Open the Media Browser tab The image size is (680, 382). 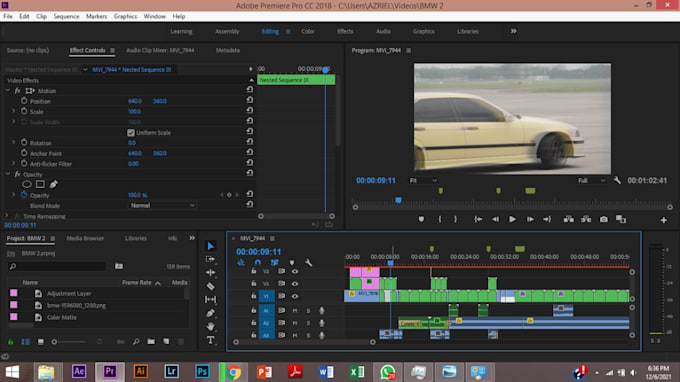(85, 238)
